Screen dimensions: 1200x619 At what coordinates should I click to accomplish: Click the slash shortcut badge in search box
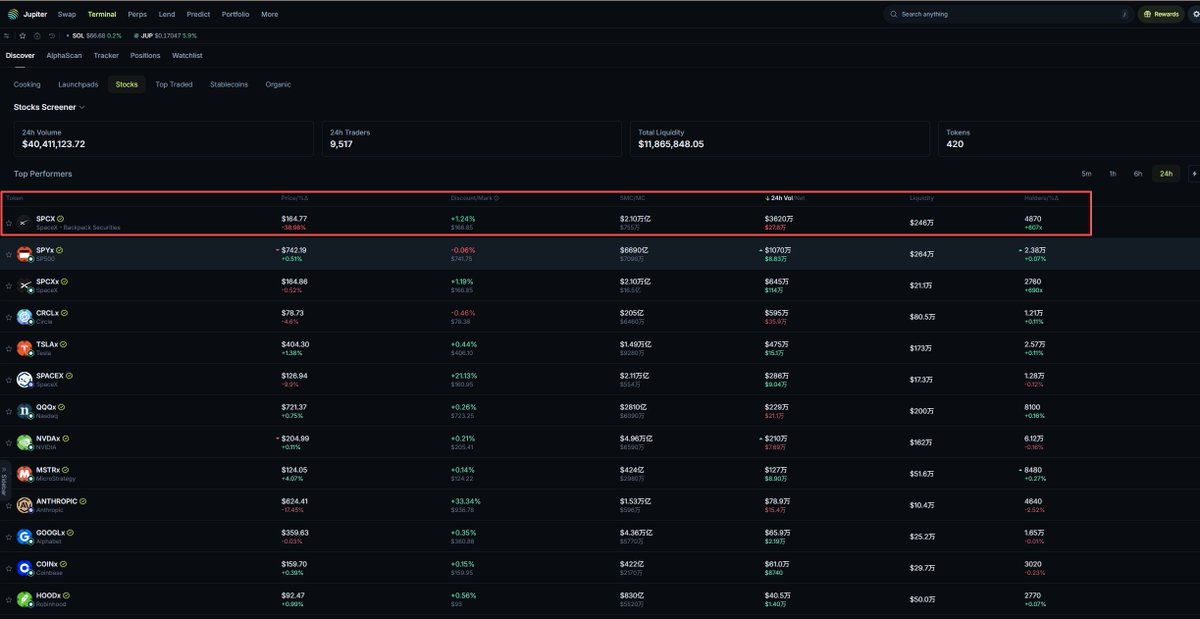point(1125,14)
